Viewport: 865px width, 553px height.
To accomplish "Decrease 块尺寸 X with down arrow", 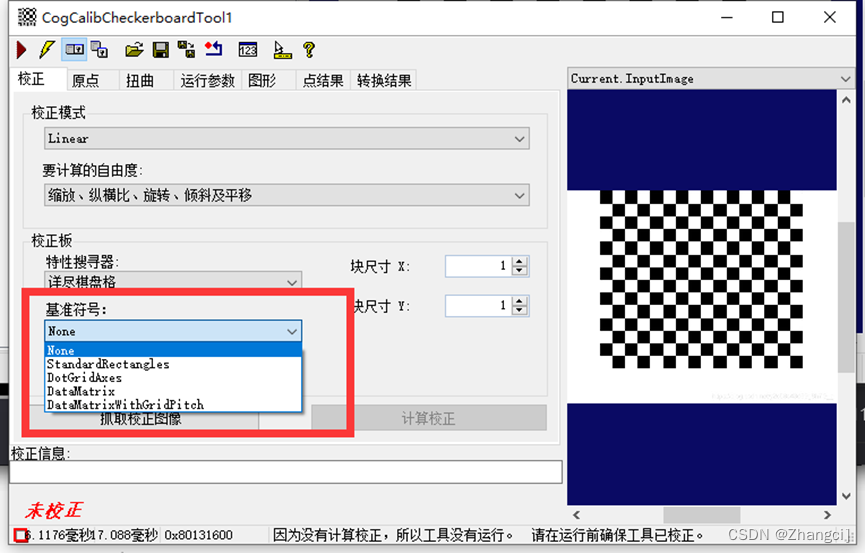I will pyautogui.click(x=519, y=270).
